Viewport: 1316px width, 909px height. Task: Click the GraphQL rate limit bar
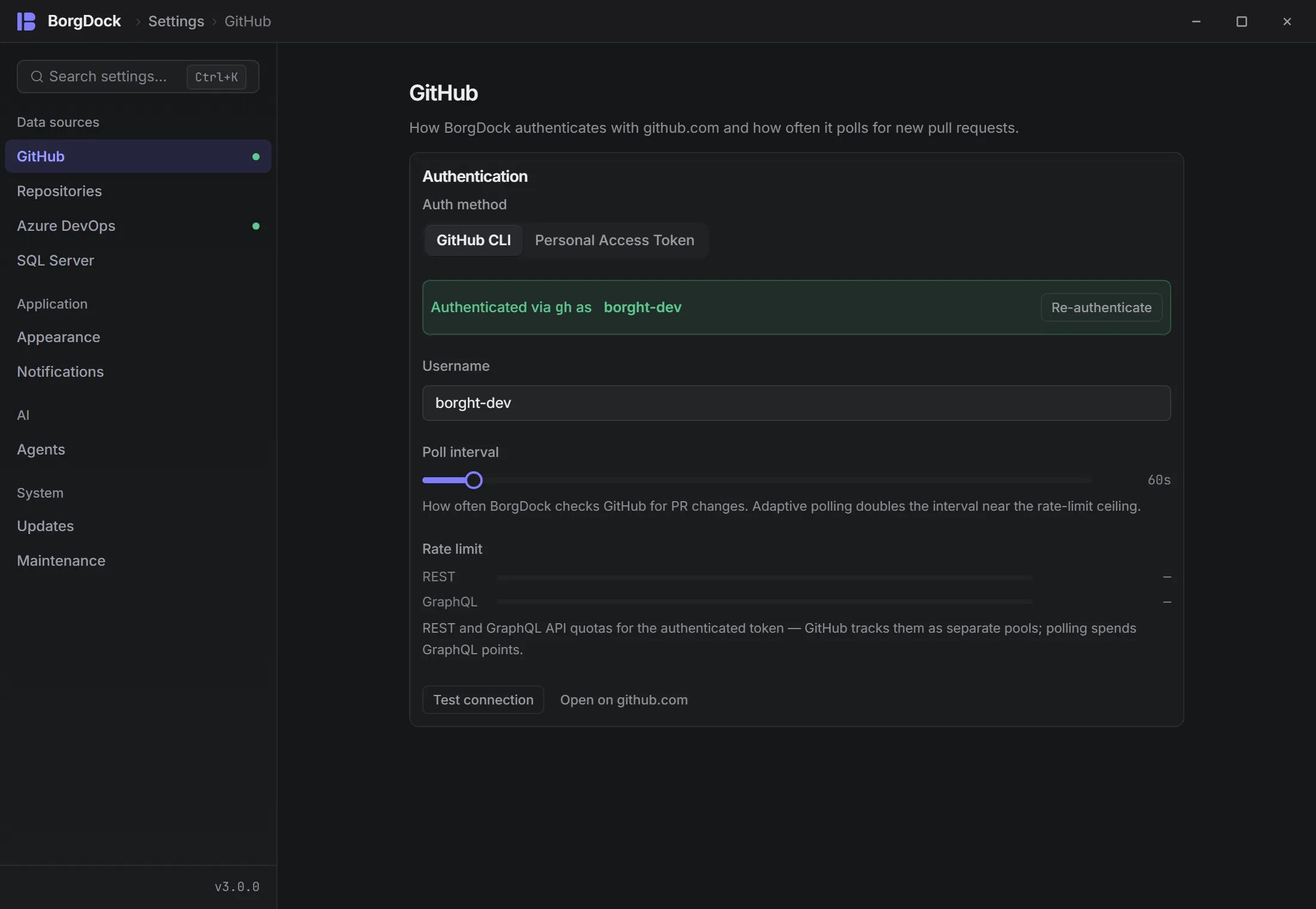[764, 602]
